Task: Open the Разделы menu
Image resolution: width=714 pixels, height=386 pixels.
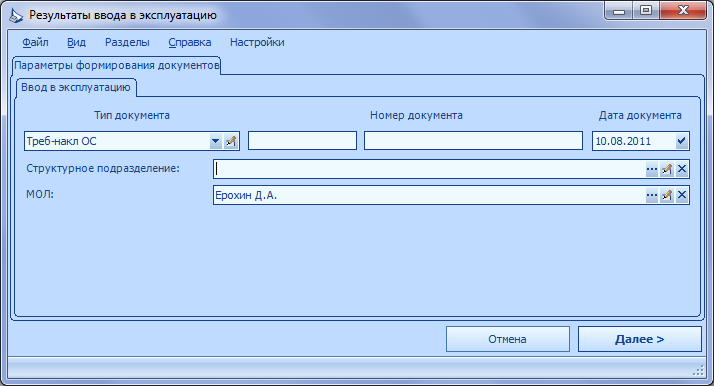Action: coord(127,42)
